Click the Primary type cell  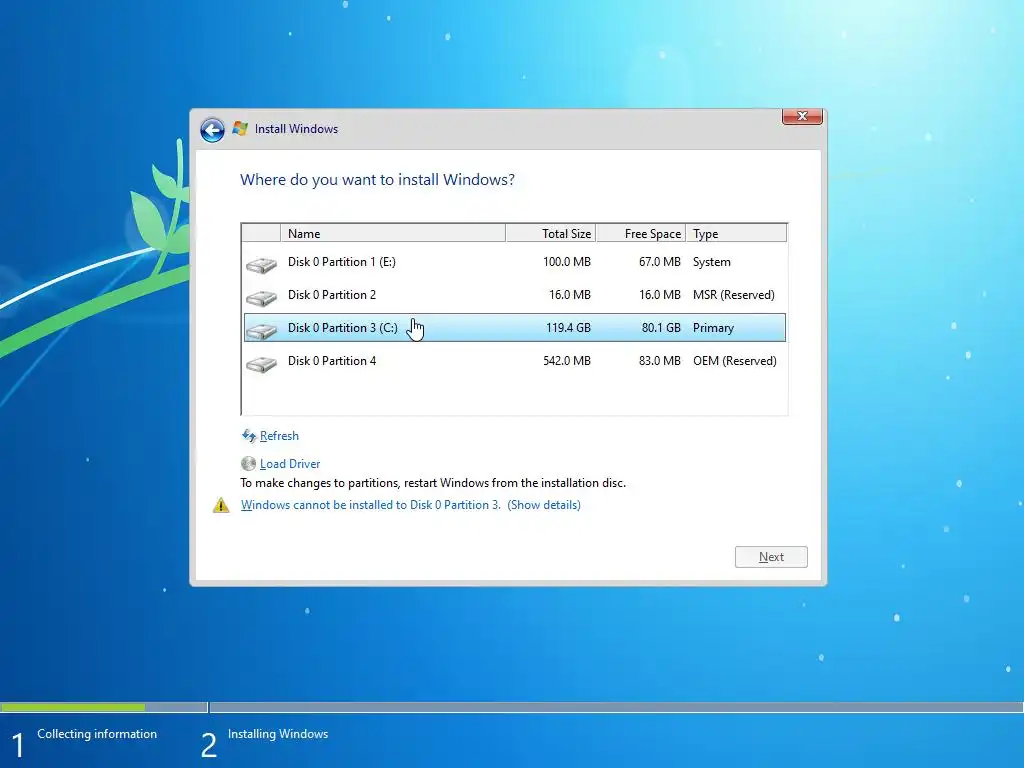pos(713,328)
